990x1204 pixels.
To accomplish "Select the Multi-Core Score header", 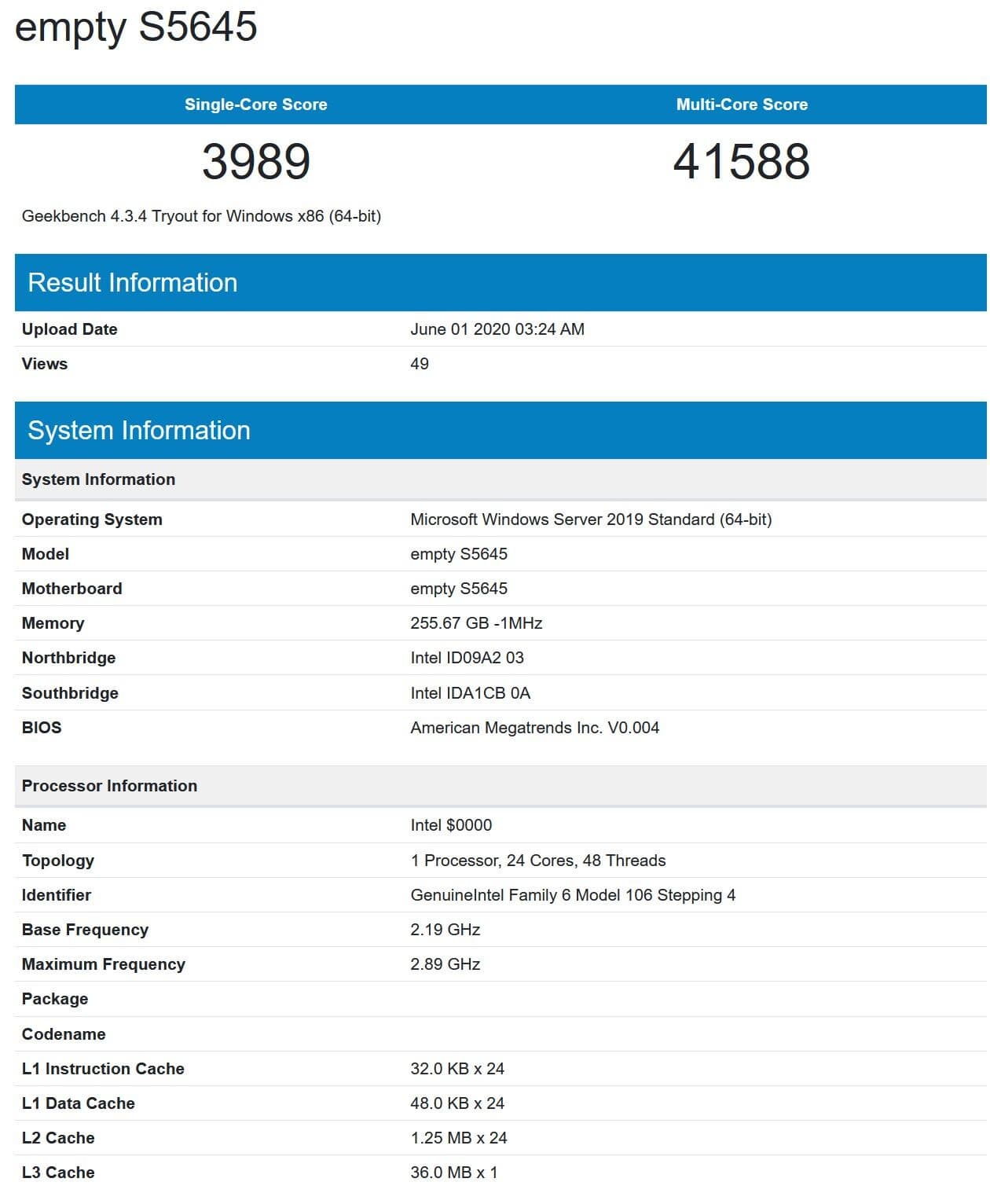I will 742,105.
